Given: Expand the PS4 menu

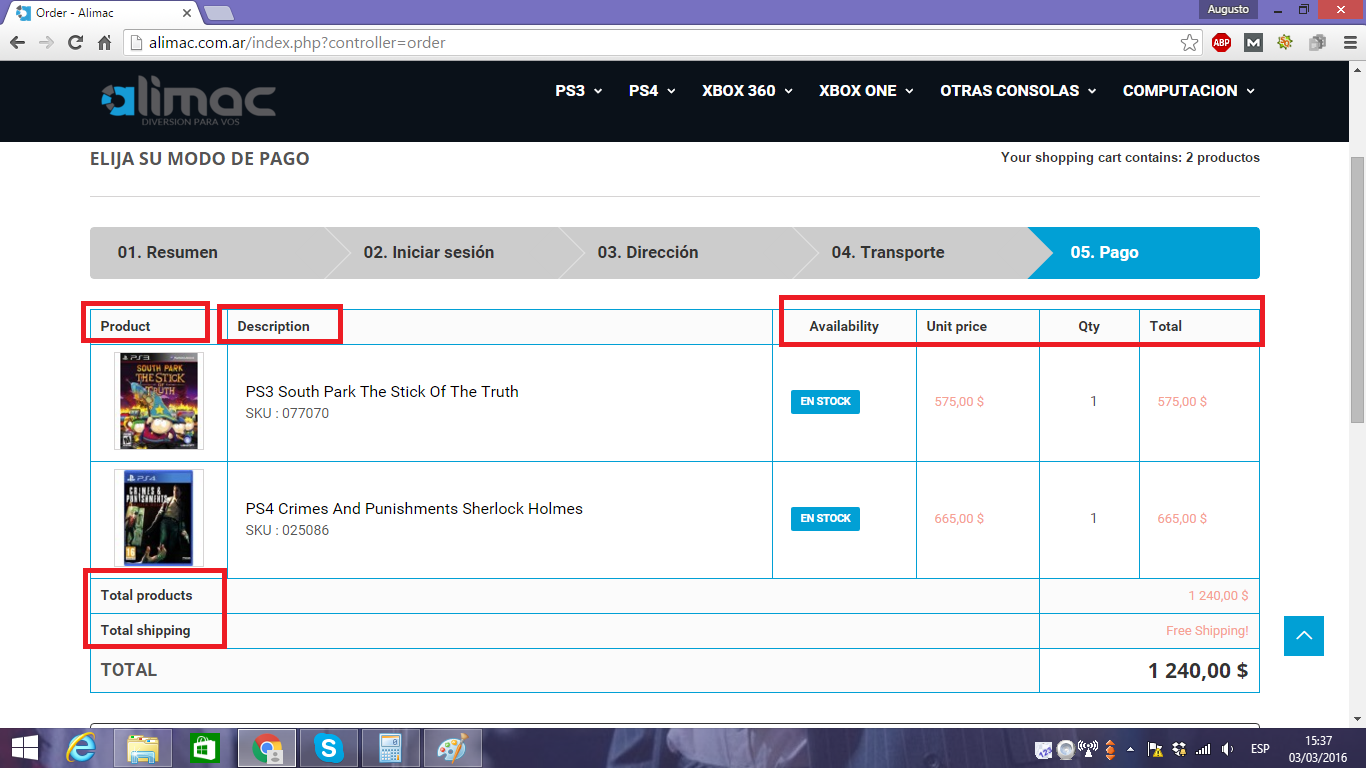Looking at the screenshot, I should 652,91.
